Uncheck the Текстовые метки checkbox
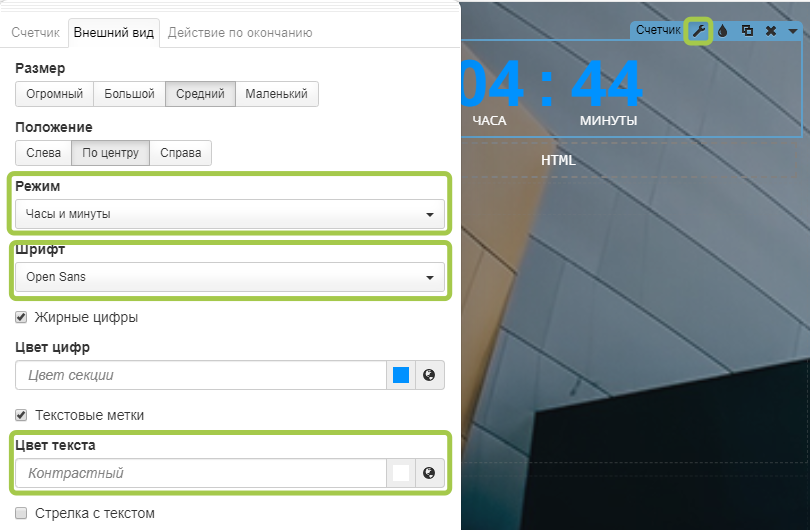Screen dimensions: 810x530 click(22, 414)
